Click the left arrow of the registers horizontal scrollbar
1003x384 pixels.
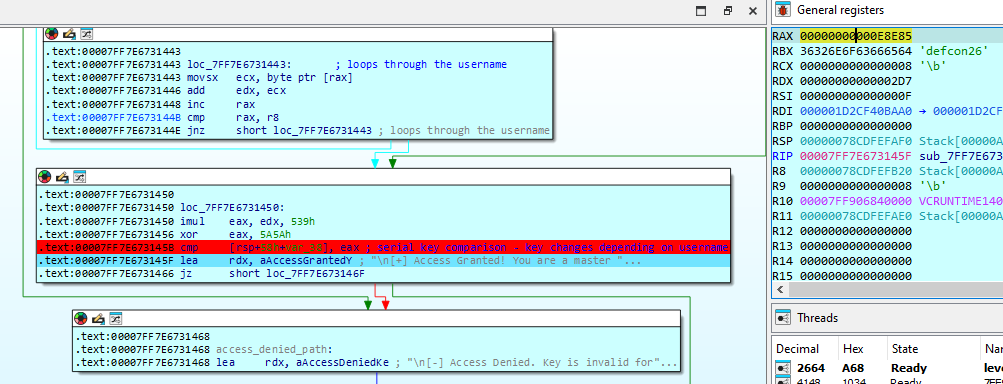(x=780, y=290)
